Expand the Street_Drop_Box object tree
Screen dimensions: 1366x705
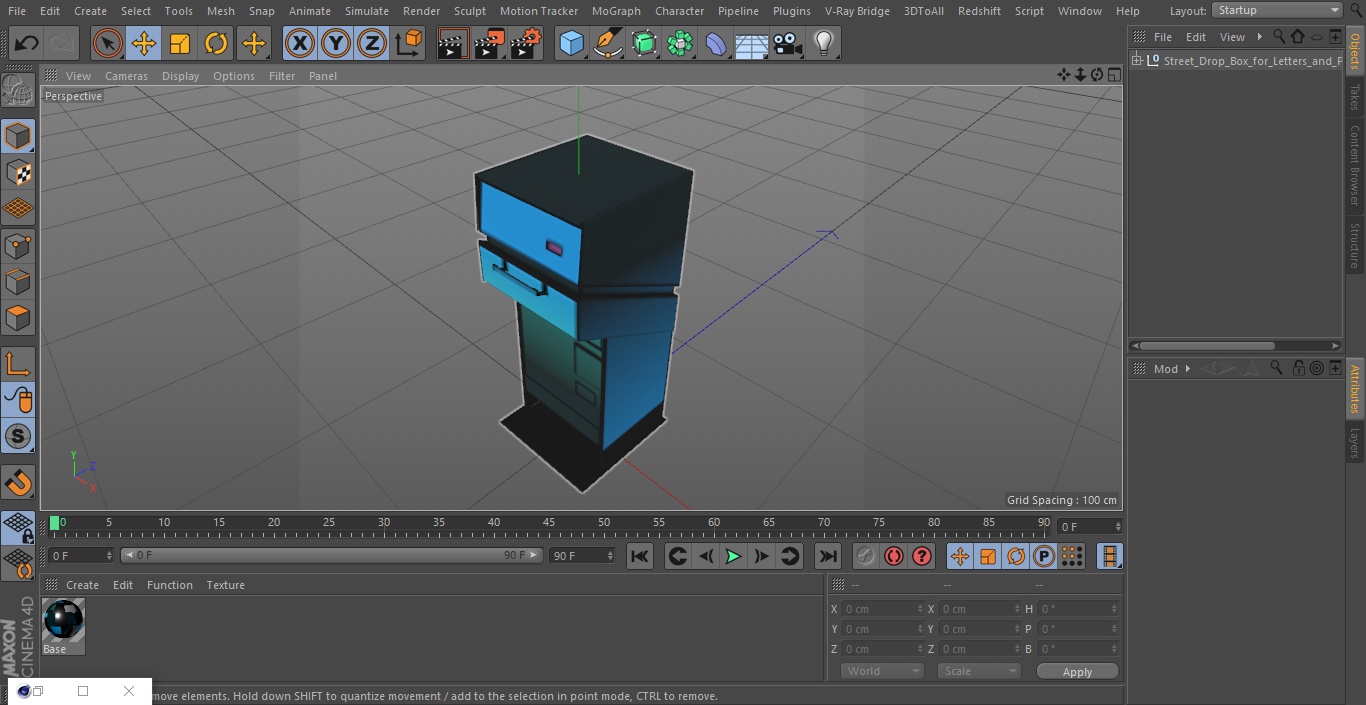tap(1137, 61)
